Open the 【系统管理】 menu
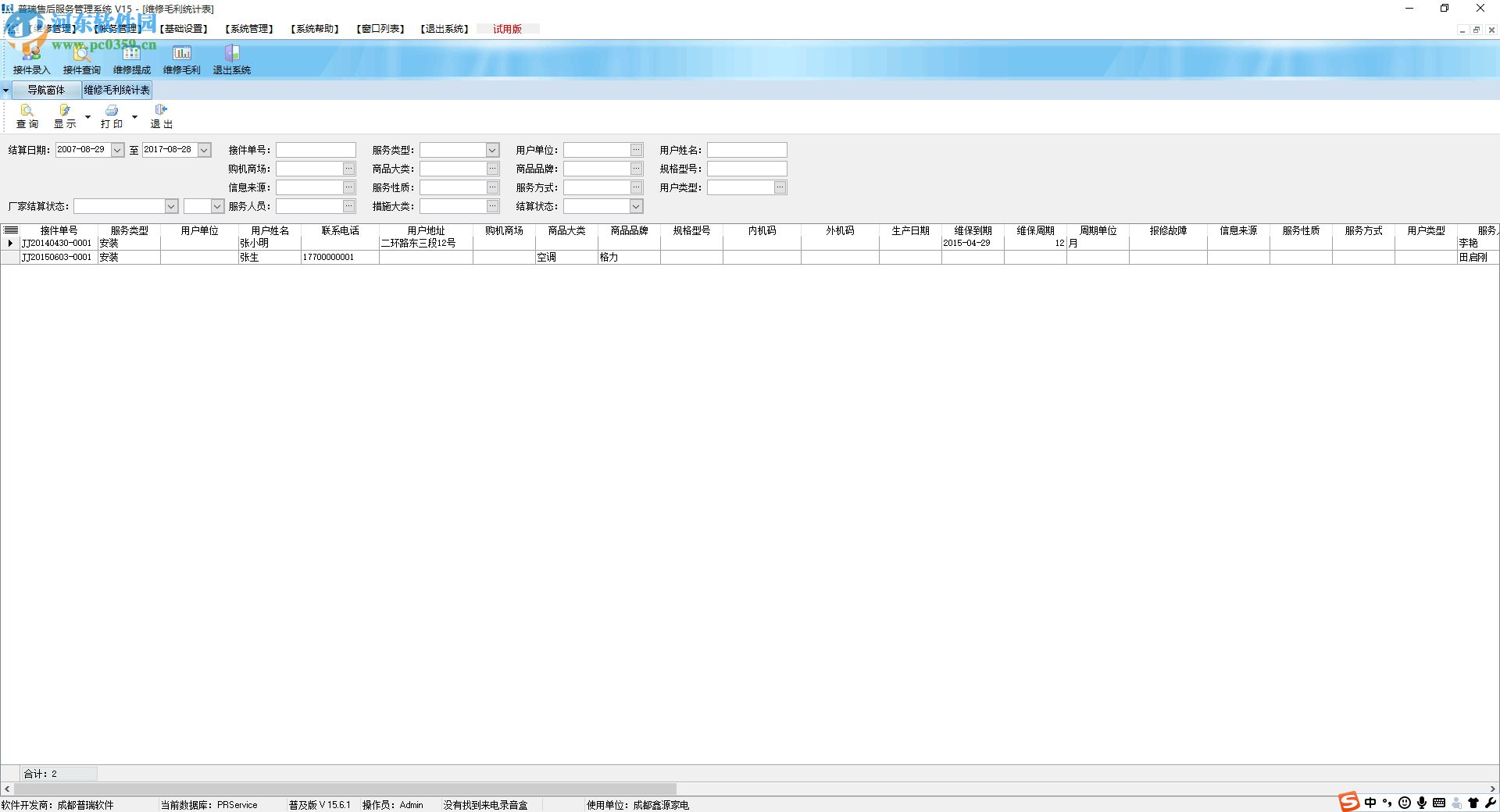The height and width of the screenshot is (812, 1500). point(249,29)
